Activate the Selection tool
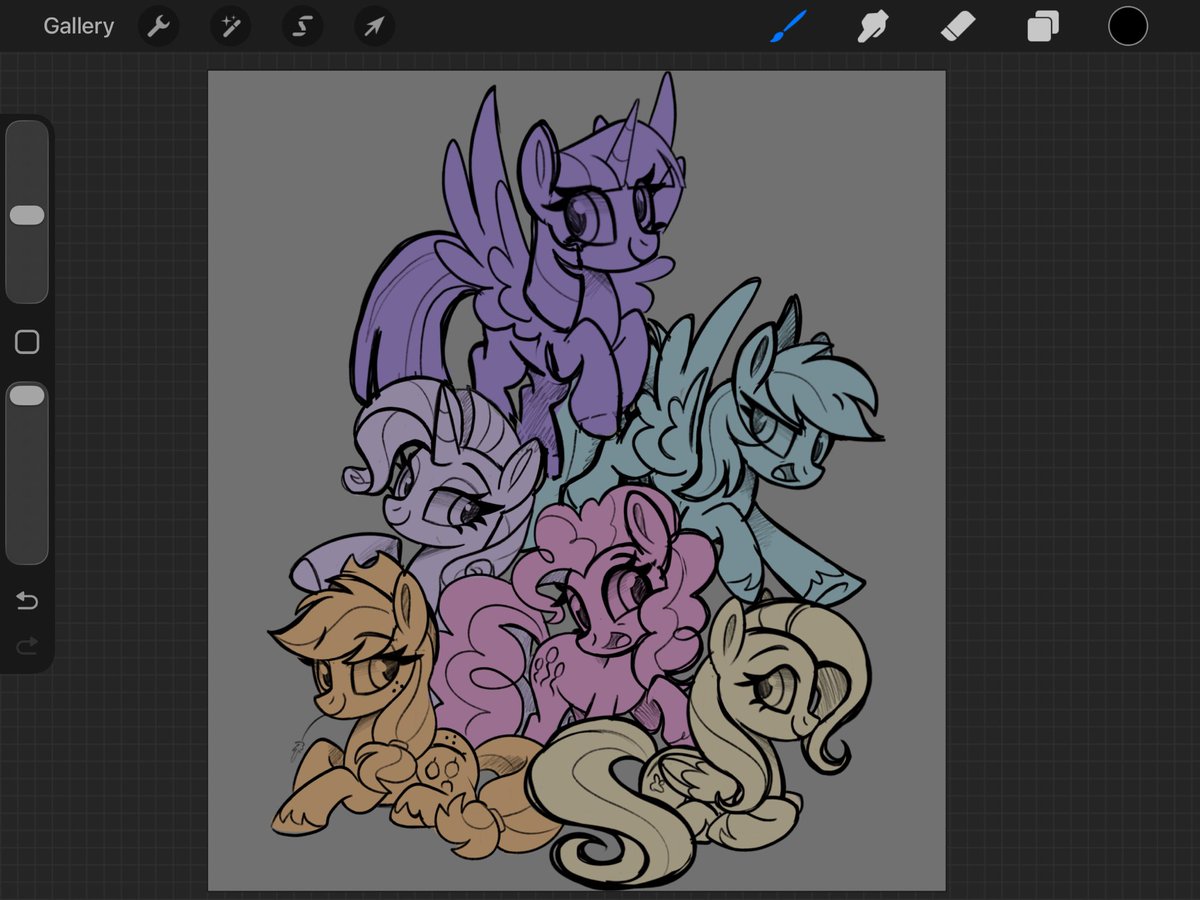The image size is (1200, 900). click(x=302, y=26)
